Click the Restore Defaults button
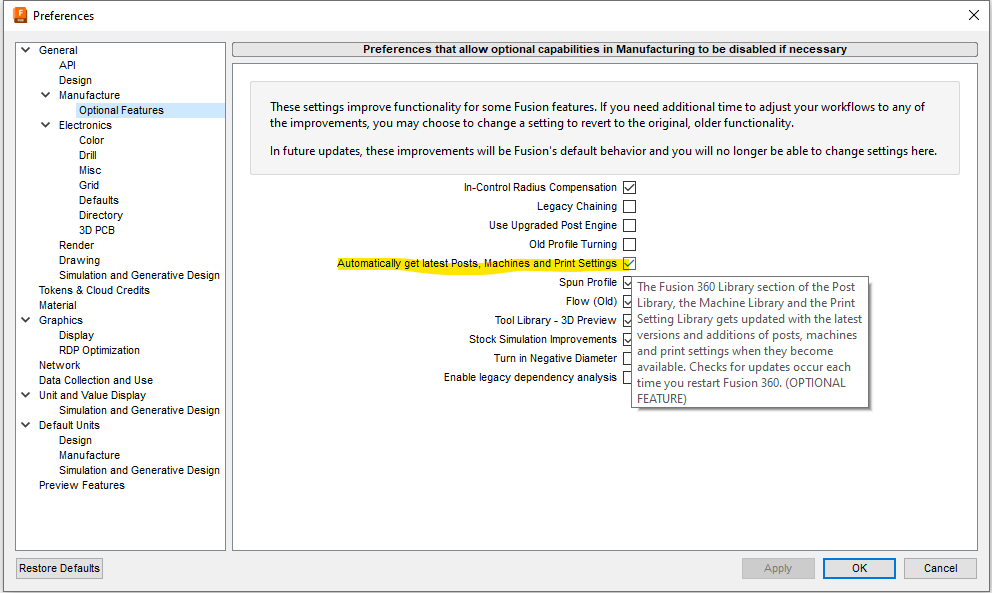 [59, 568]
